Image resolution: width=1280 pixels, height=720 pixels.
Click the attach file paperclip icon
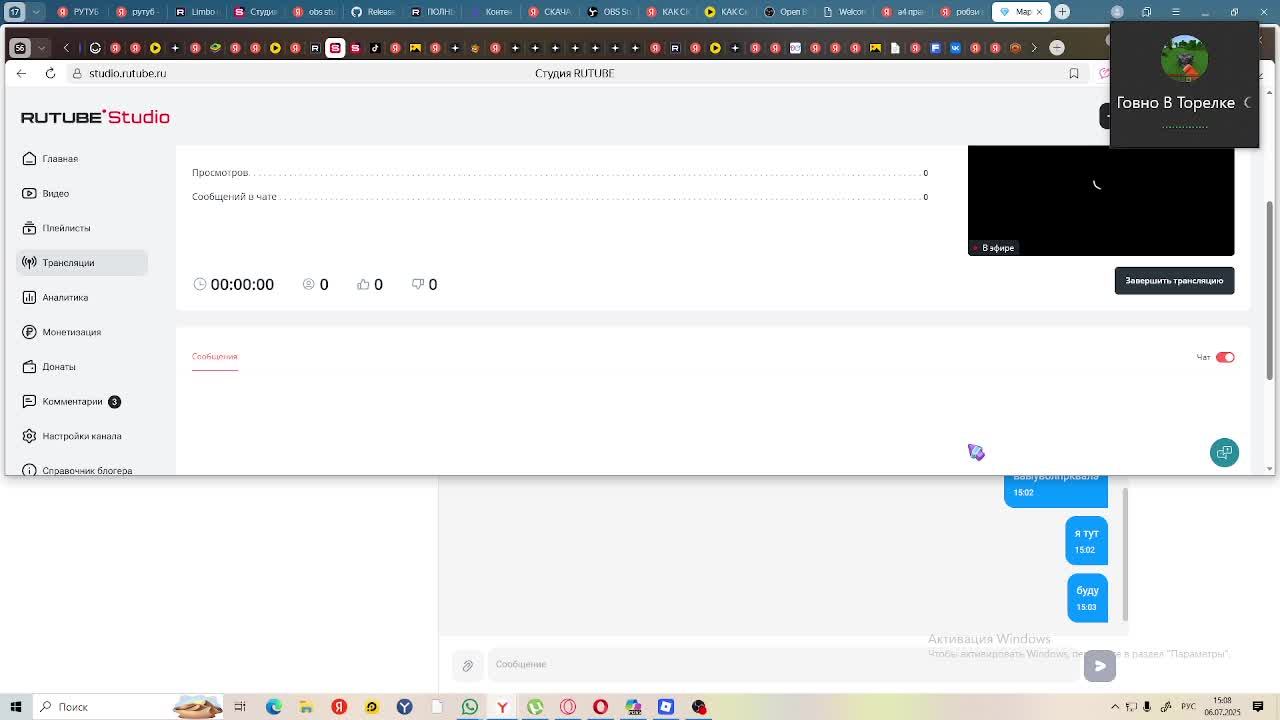[467, 666]
